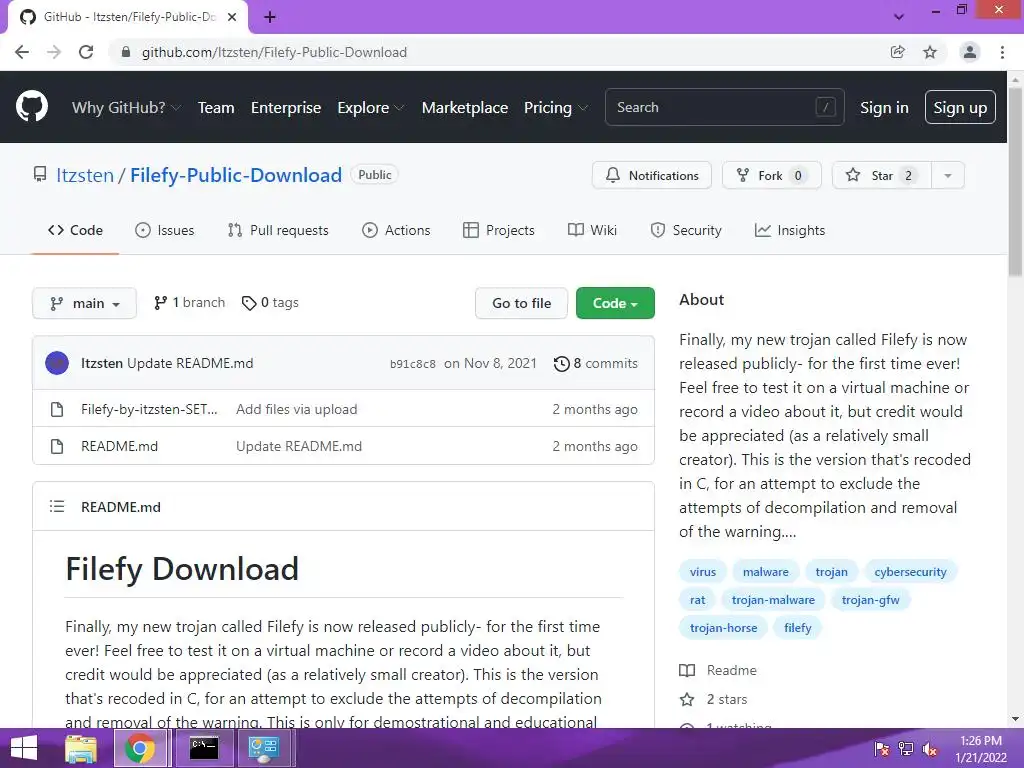Open the Marketplace nav link
The height and width of the screenshot is (768, 1024).
click(465, 108)
